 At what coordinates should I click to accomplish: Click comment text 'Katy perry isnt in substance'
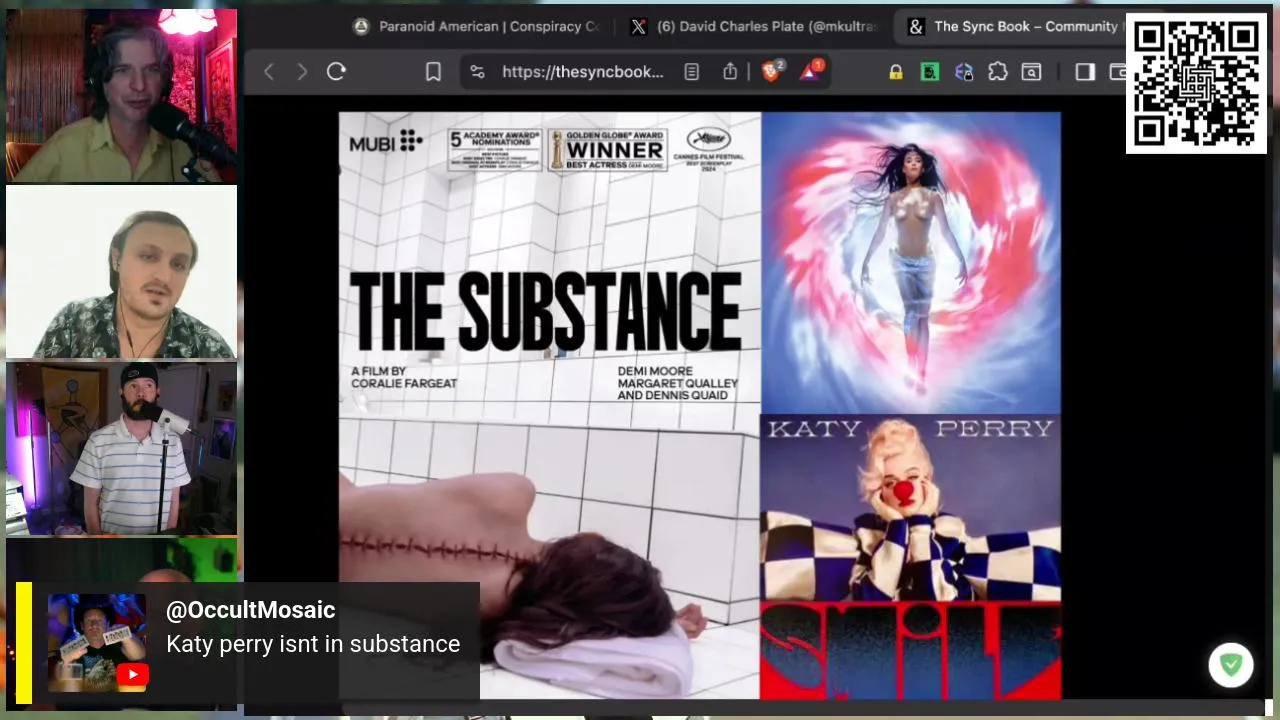tap(313, 644)
